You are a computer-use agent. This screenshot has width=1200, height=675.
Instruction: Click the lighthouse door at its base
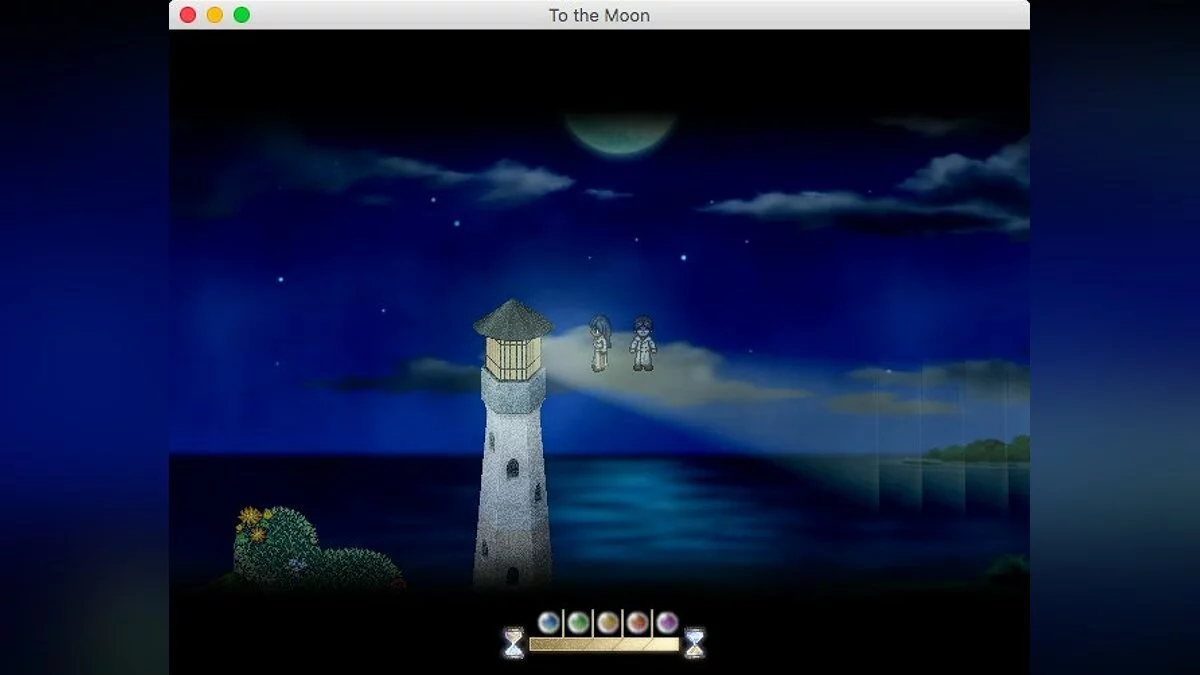pos(512,576)
